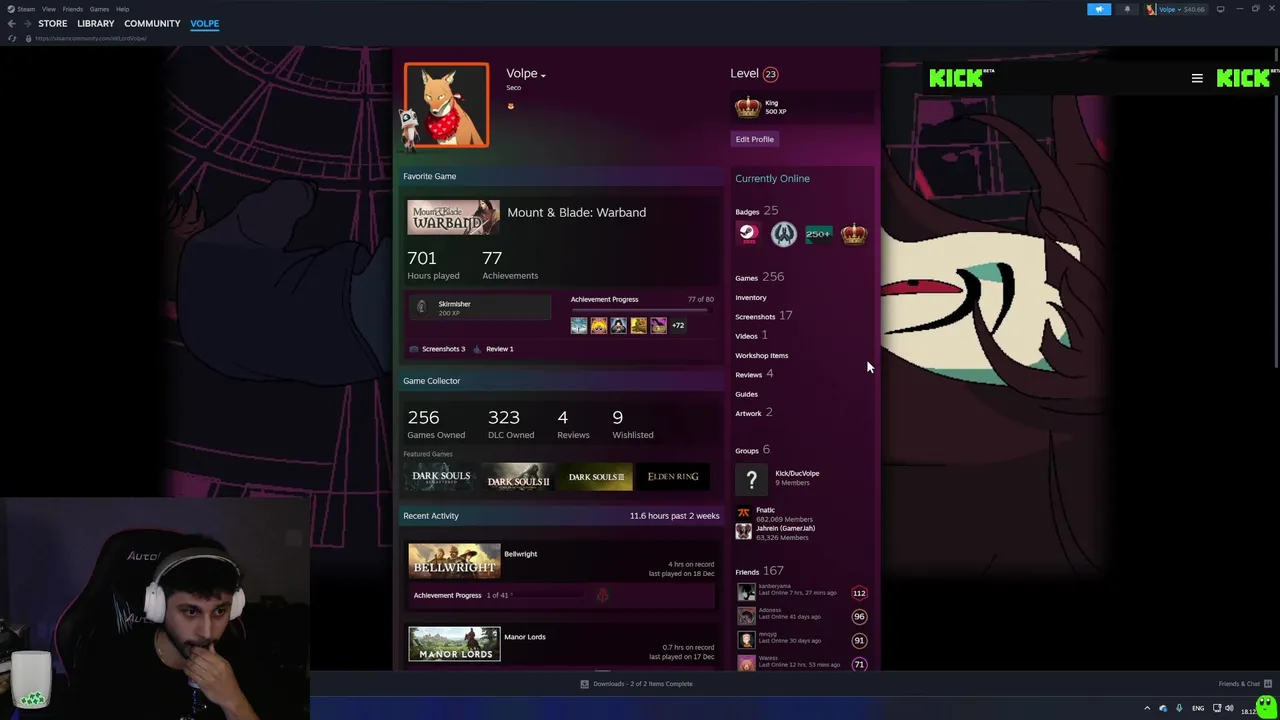Open the Friends menu
Screen dimensions: 1280x720
tap(73, 9)
